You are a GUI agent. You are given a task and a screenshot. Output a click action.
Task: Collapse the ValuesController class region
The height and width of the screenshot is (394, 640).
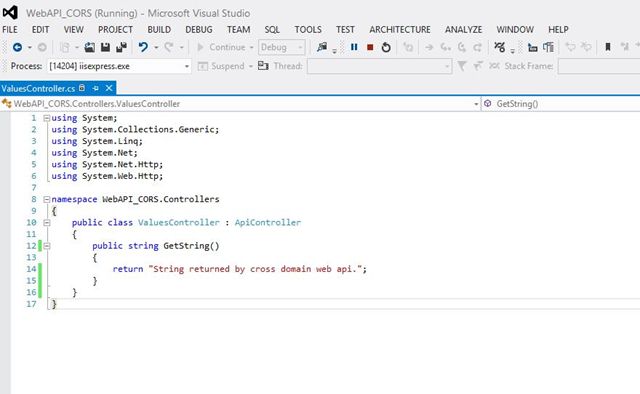click(x=47, y=223)
